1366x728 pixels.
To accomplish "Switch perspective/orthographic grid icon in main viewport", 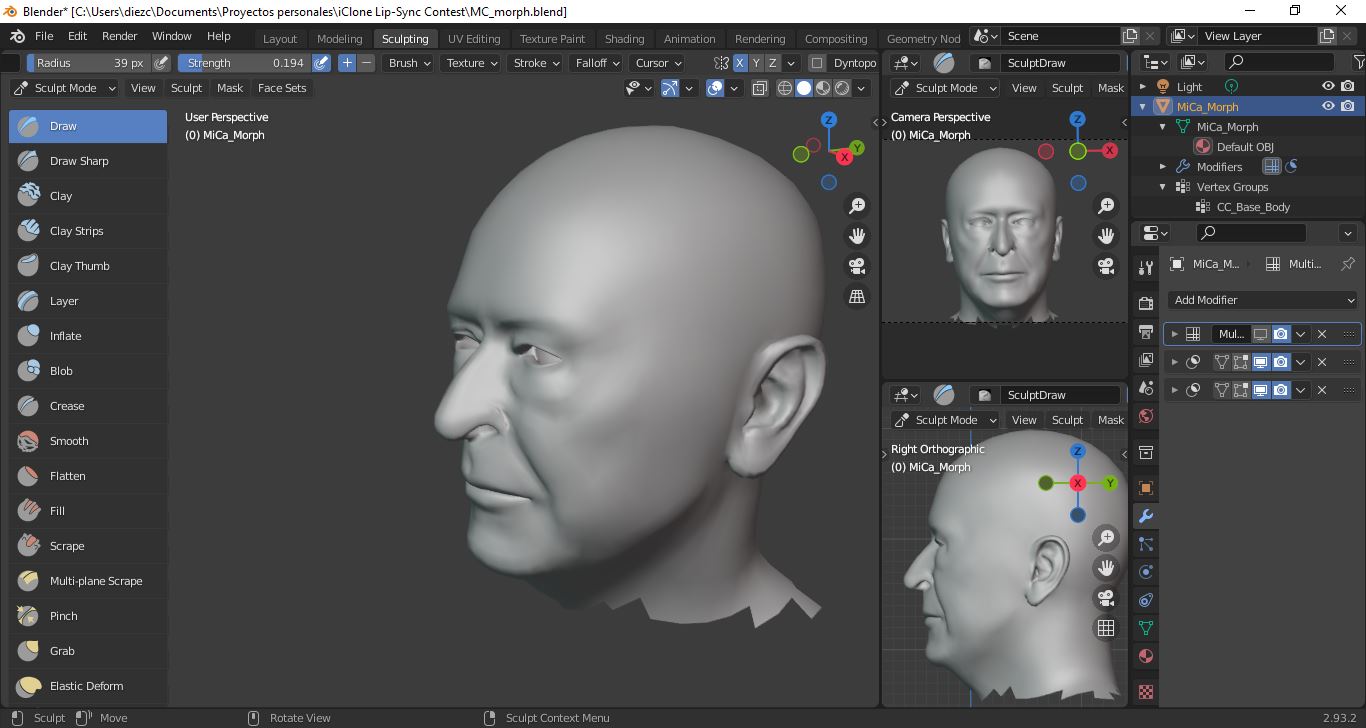I will (x=857, y=296).
